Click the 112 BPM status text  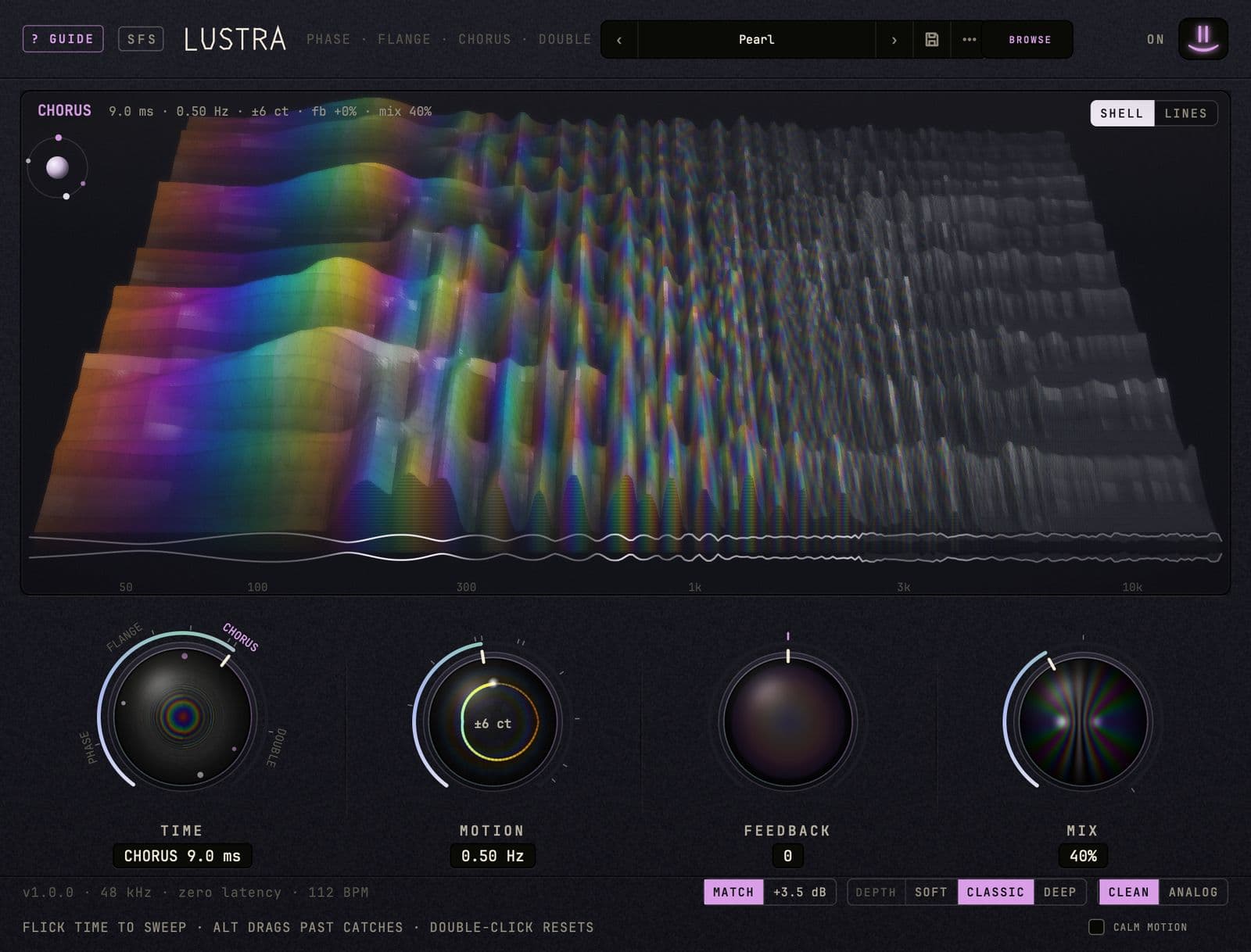coord(338,892)
